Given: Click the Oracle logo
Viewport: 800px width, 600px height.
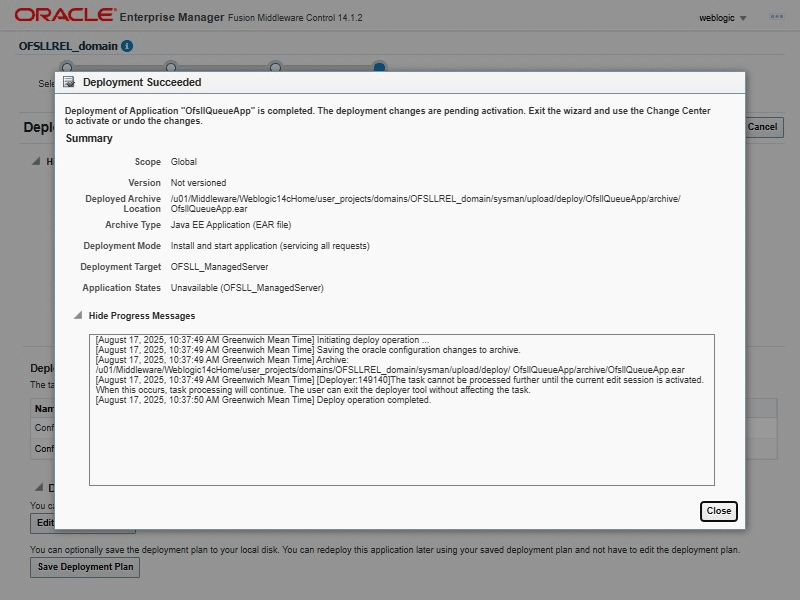Looking at the screenshot, I should [62, 16].
